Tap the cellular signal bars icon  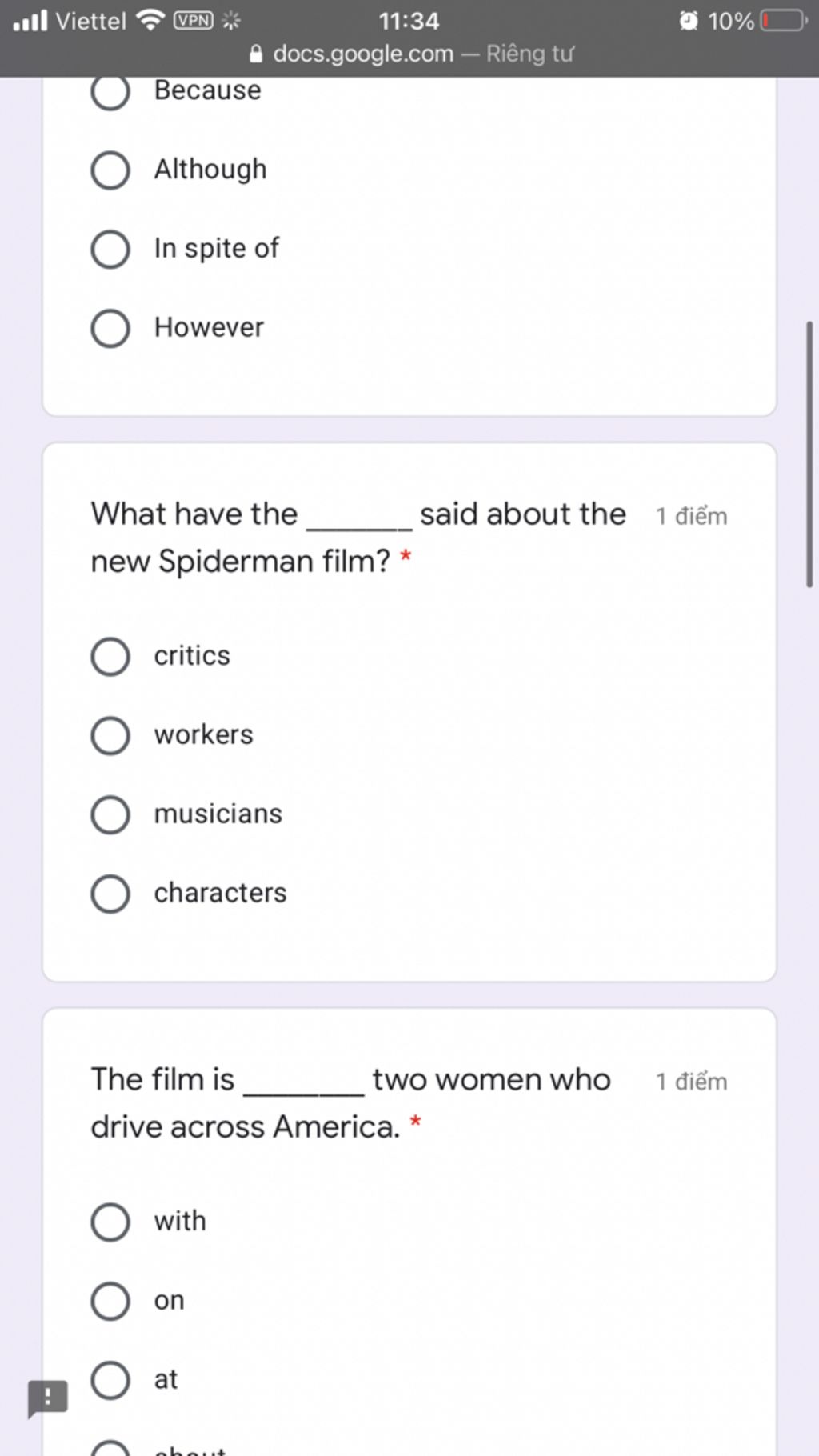[30, 20]
